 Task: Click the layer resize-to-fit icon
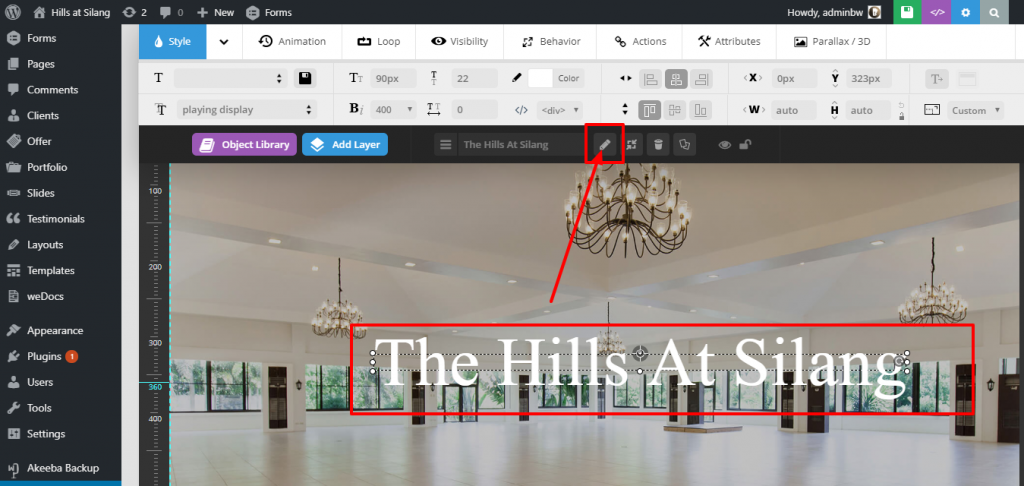[631, 144]
